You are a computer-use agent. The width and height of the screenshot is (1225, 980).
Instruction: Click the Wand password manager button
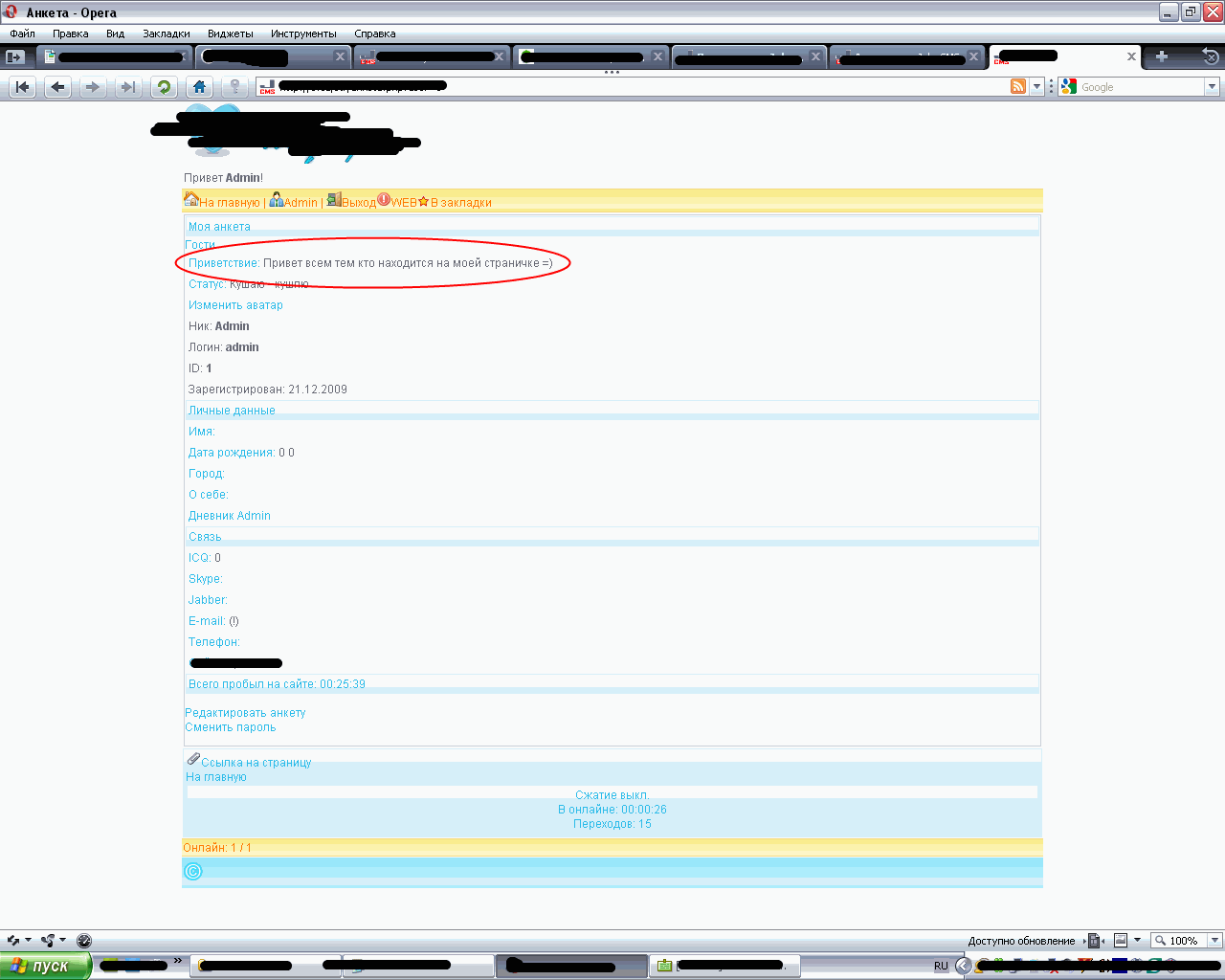234,87
